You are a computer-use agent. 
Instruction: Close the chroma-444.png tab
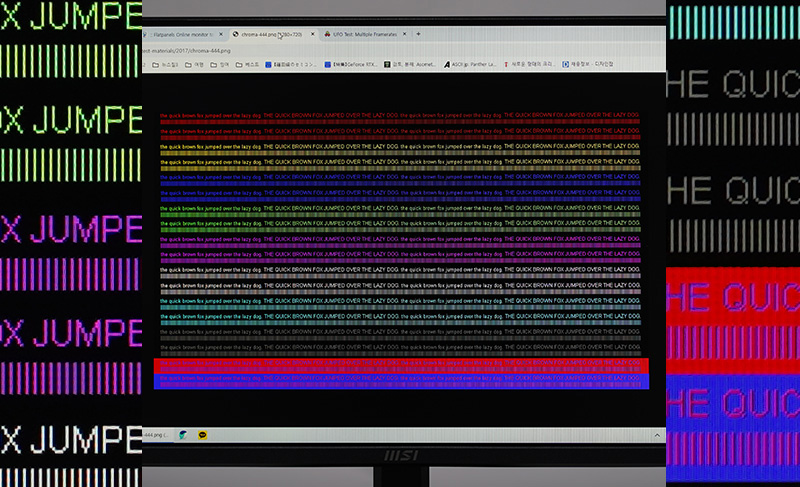tap(313, 34)
